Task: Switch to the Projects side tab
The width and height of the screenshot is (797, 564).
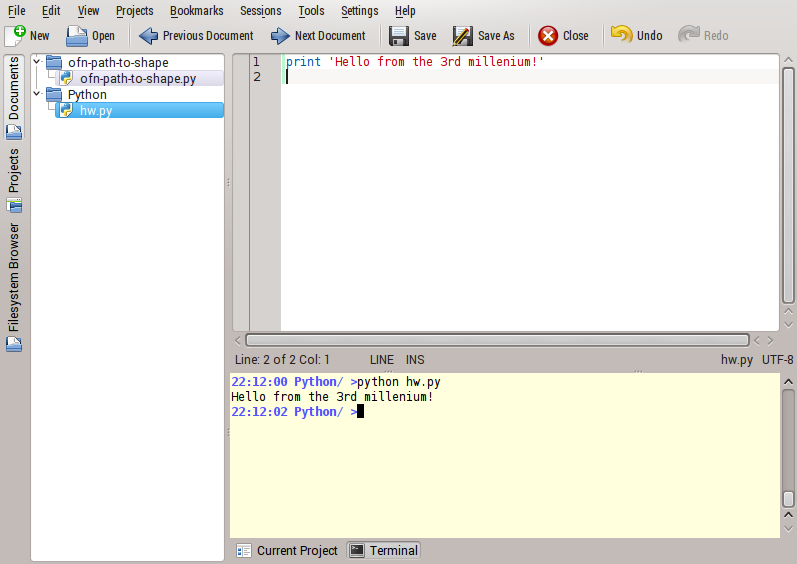Action: point(14,180)
